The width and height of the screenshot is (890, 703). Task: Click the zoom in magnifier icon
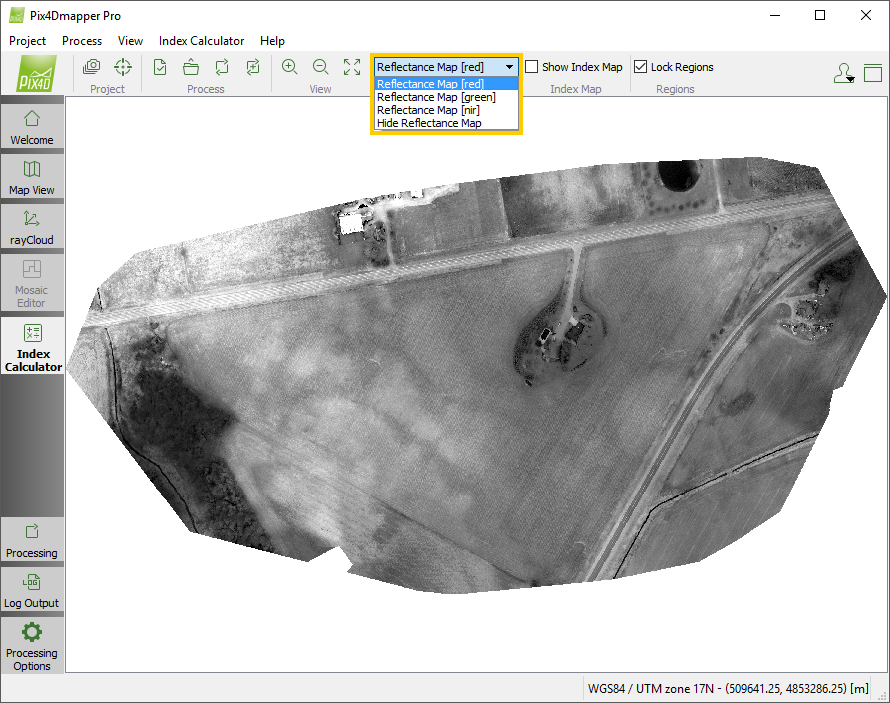pyautogui.click(x=290, y=67)
